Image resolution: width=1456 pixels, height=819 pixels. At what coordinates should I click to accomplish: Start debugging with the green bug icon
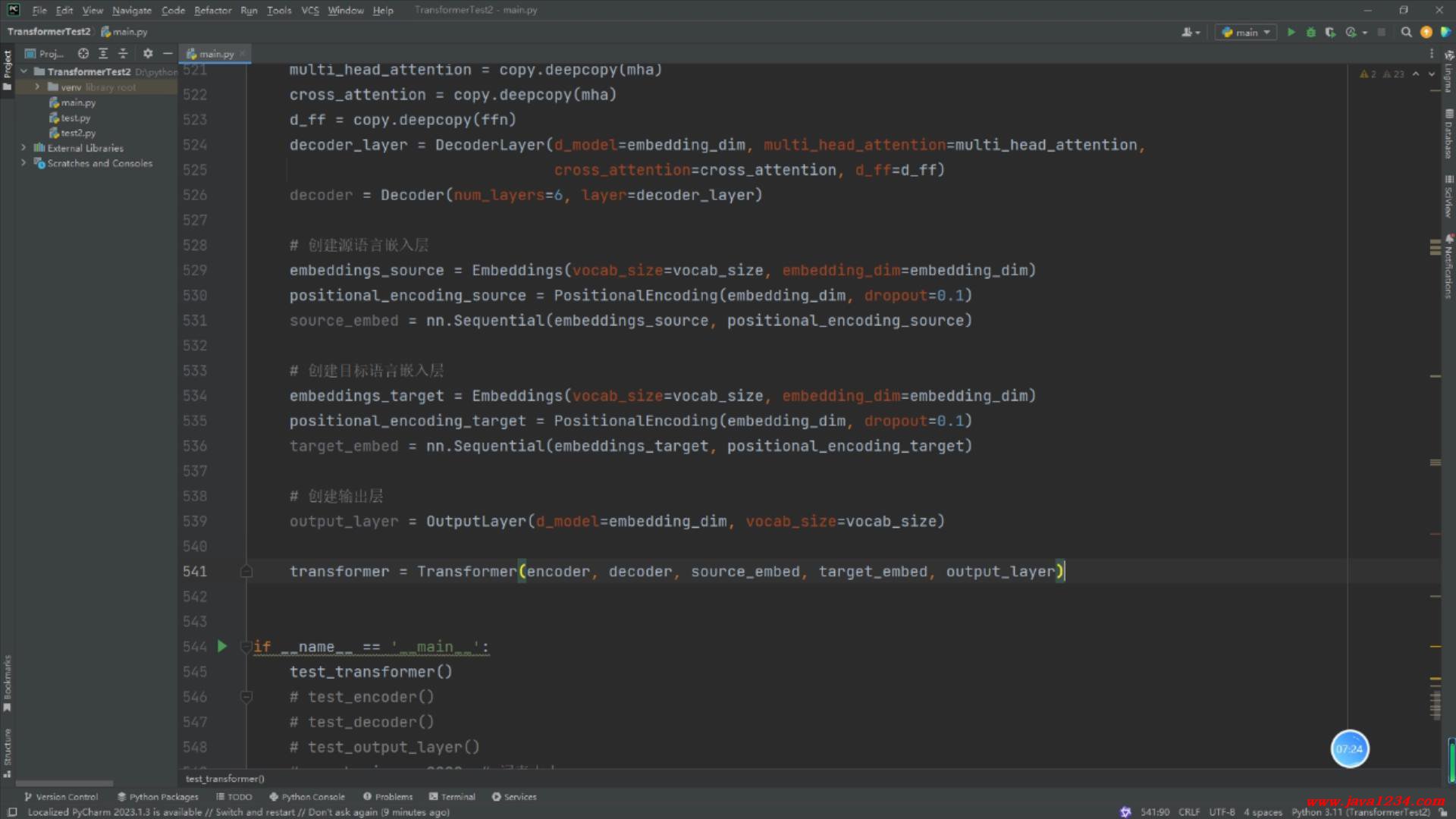click(x=1310, y=32)
